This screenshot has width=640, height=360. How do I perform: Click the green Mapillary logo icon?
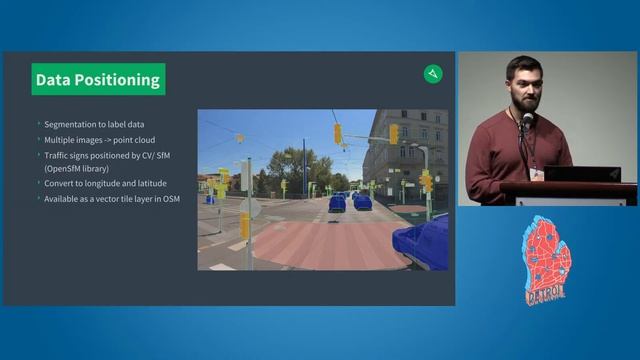433,74
